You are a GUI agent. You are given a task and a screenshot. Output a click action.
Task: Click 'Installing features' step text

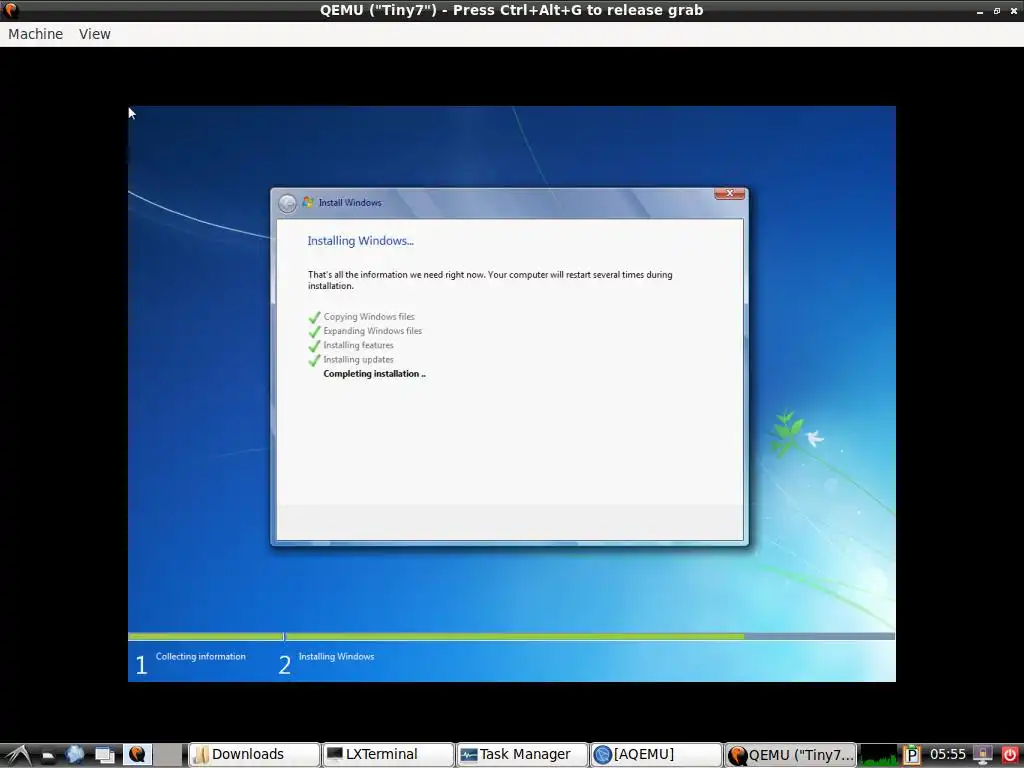359,345
